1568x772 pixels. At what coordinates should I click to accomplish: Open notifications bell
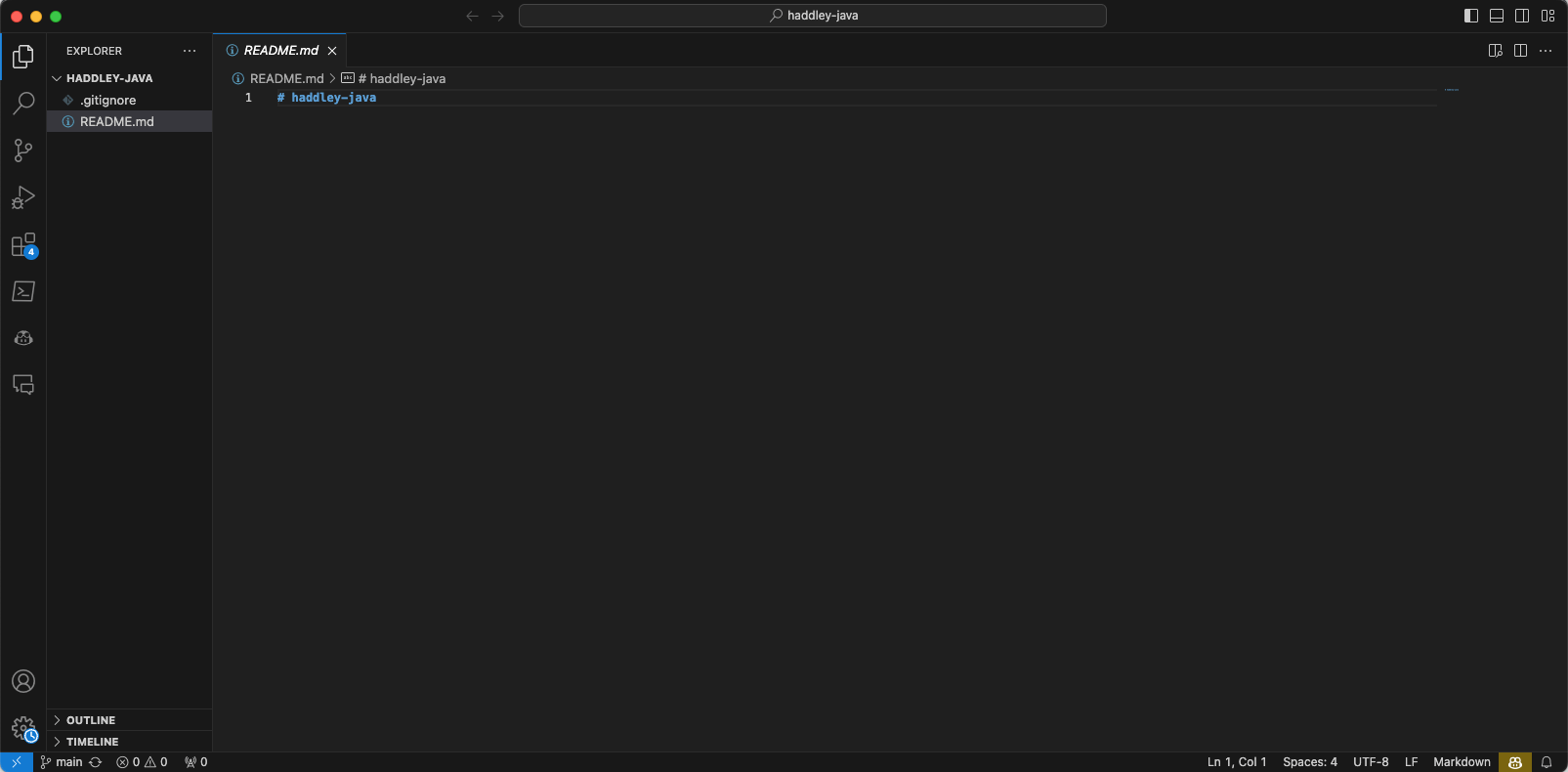(1547, 762)
